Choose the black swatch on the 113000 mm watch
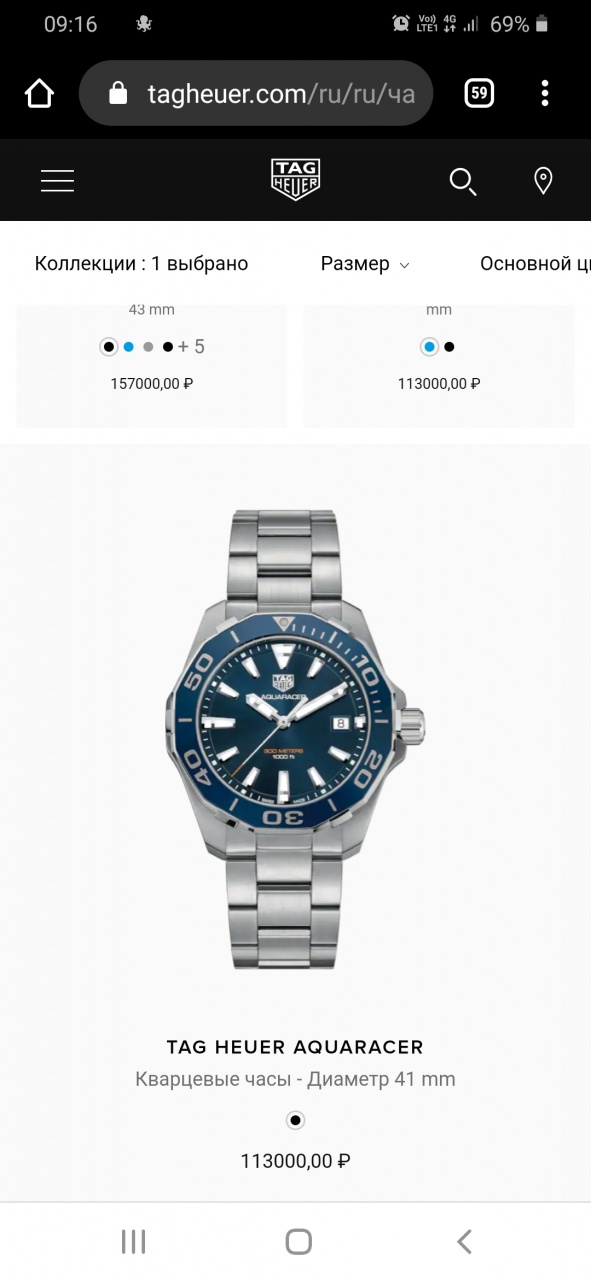The image size is (591, 1280). pyautogui.click(x=449, y=347)
